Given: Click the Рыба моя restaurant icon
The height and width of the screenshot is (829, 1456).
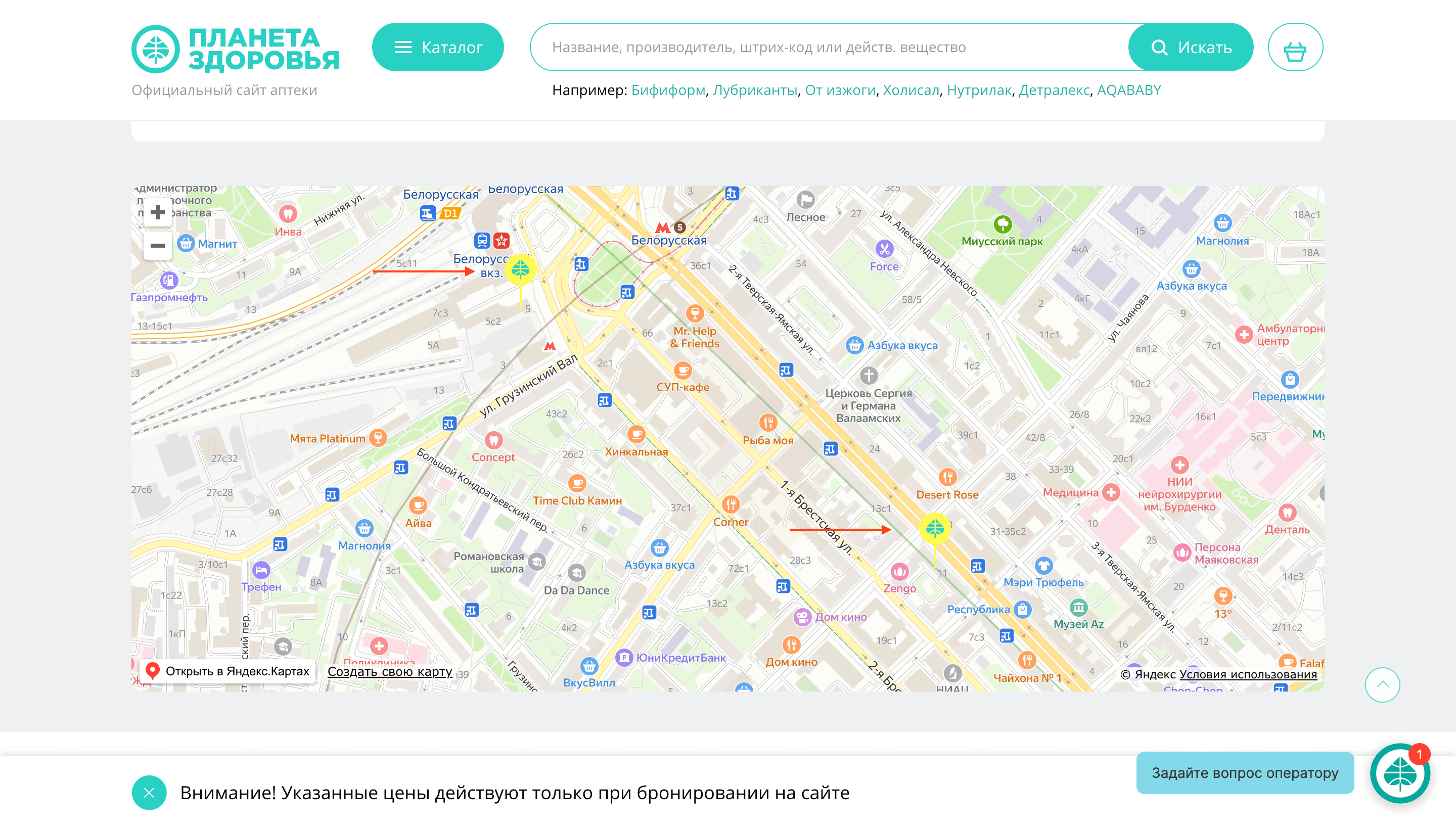Looking at the screenshot, I should (768, 423).
